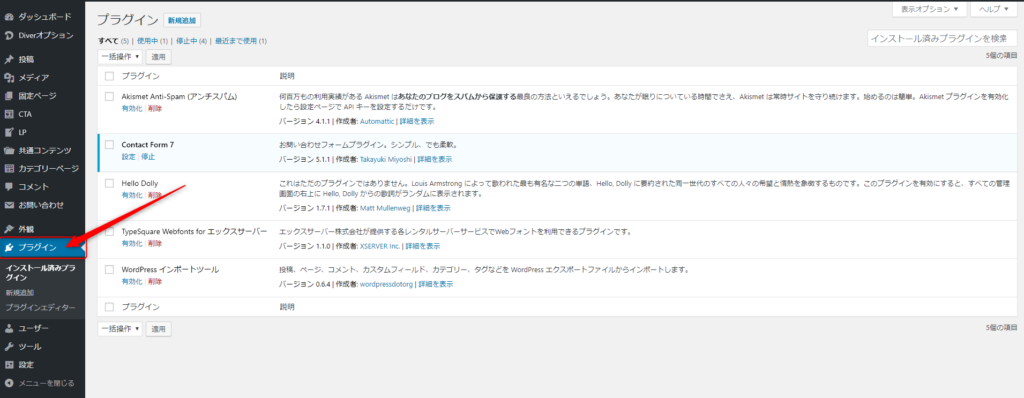
Task: Open the 設定 settings icon
Action: [9, 365]
